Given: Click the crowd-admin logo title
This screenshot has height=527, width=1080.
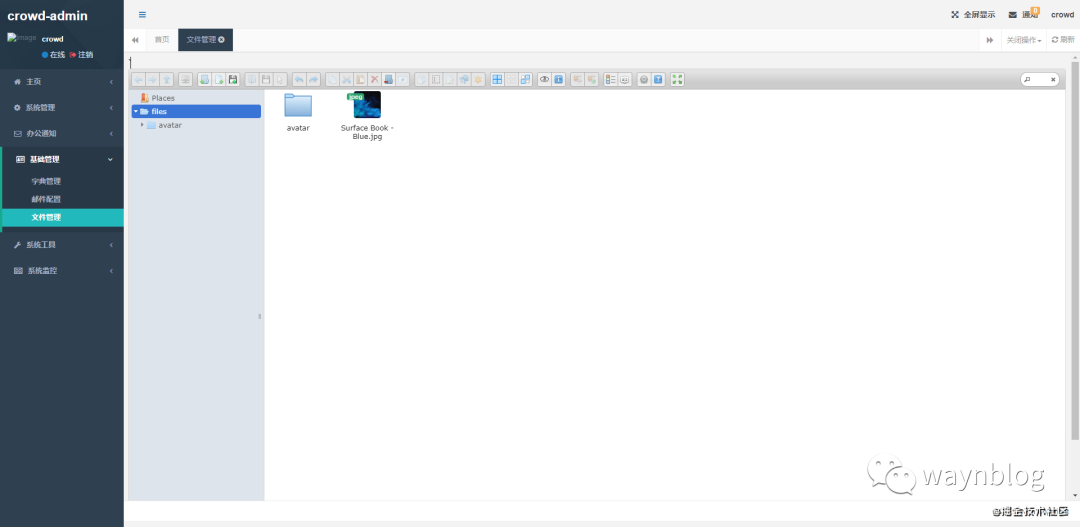Looking at the screenshot, I should coord(48,16).
